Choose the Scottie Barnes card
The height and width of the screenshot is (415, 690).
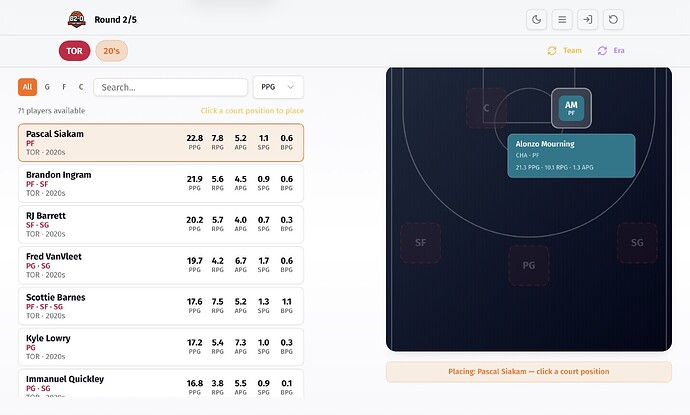pyautogui.click(x=161, y=306)
